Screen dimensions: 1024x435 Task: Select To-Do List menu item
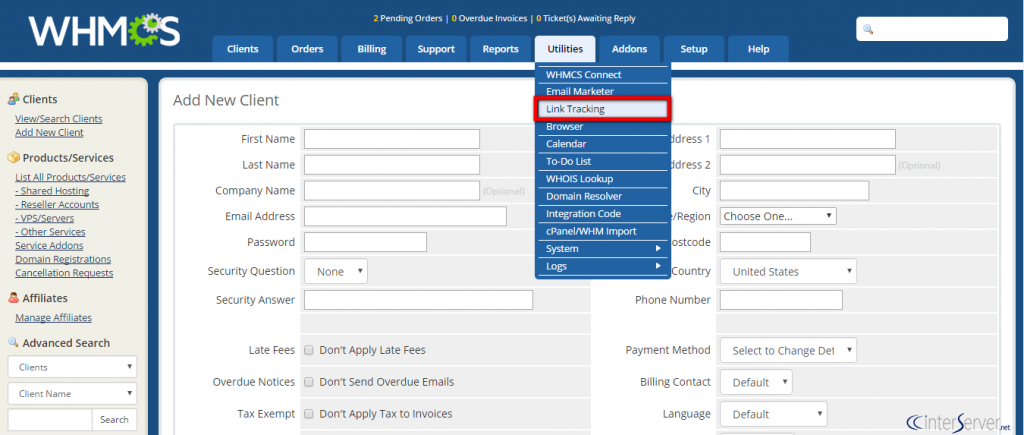(603, 161)
